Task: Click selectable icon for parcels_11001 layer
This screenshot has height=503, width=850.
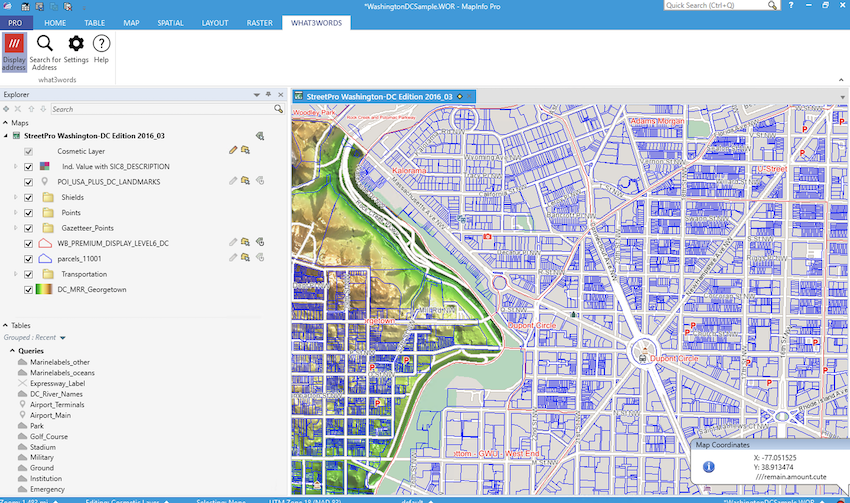Action: point(245,258)
